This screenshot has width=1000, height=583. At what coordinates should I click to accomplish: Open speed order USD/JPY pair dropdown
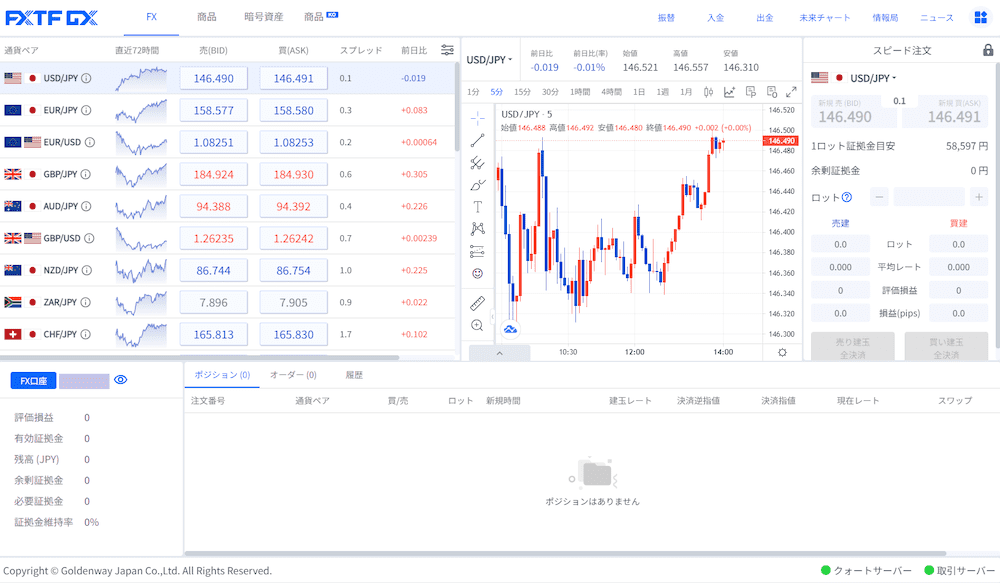coord(872,78)
